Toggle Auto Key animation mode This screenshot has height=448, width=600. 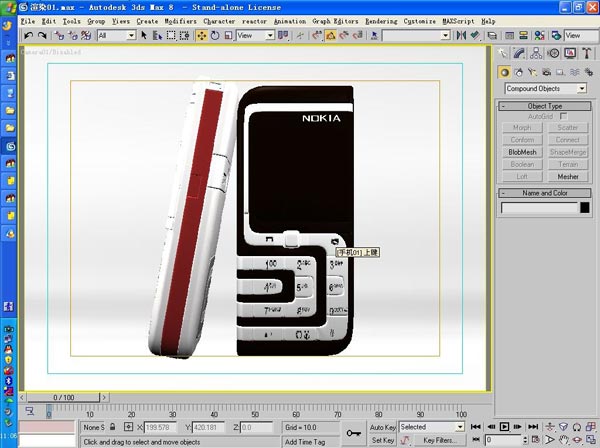click(x=382, y=427)
